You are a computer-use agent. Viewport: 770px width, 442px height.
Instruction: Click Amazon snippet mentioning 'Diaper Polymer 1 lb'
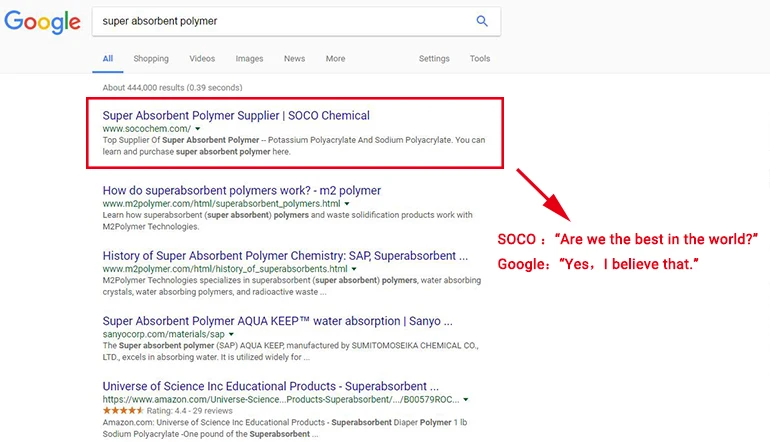tap(285, 428)
